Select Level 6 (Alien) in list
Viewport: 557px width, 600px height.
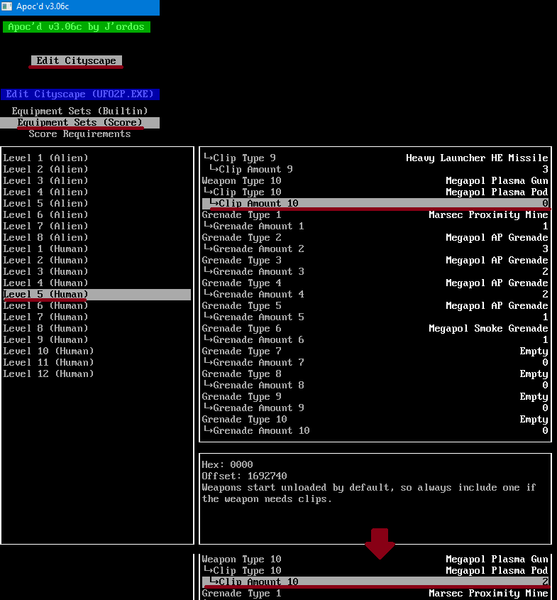tap(46, 215)
